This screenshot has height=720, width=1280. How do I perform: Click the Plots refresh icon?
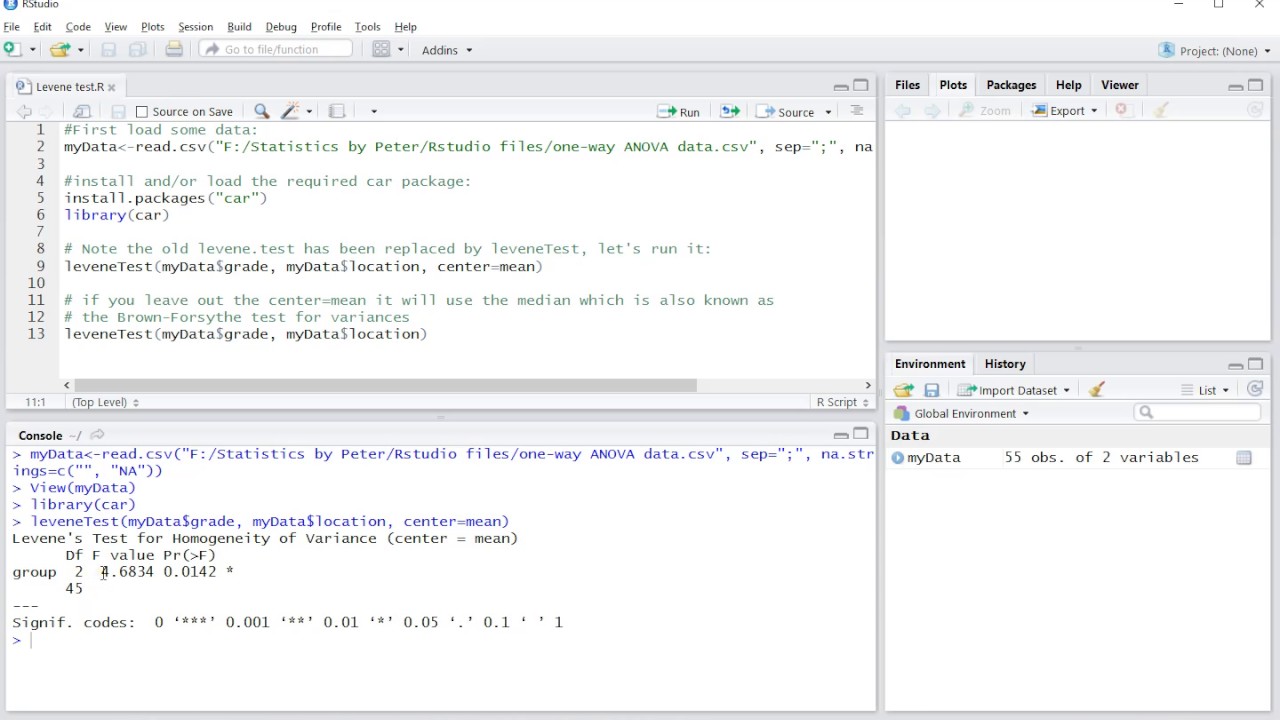pyautogui.click(x=1255, y=110)
